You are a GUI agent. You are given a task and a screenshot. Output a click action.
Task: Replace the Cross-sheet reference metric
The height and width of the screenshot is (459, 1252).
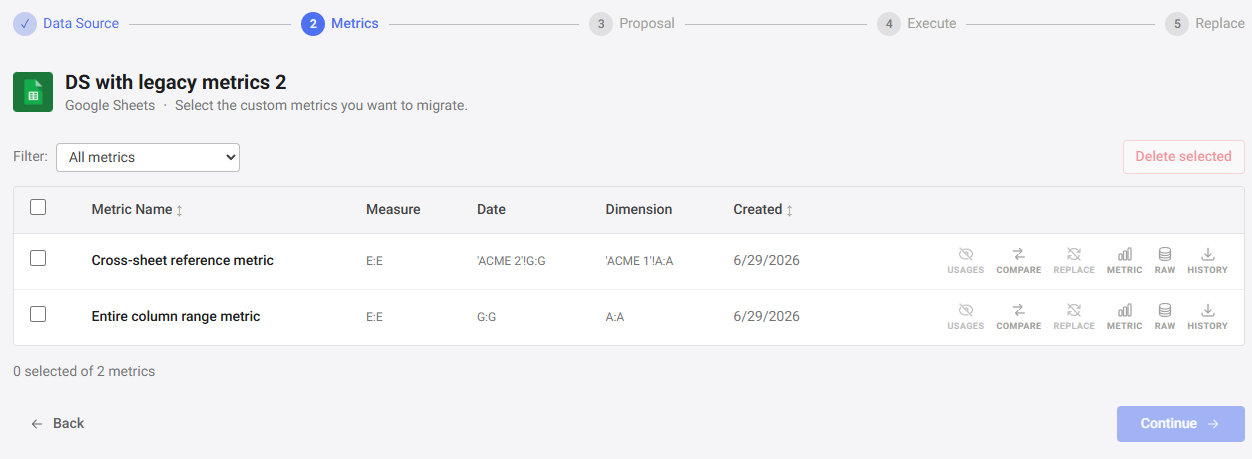(1073, 261)
